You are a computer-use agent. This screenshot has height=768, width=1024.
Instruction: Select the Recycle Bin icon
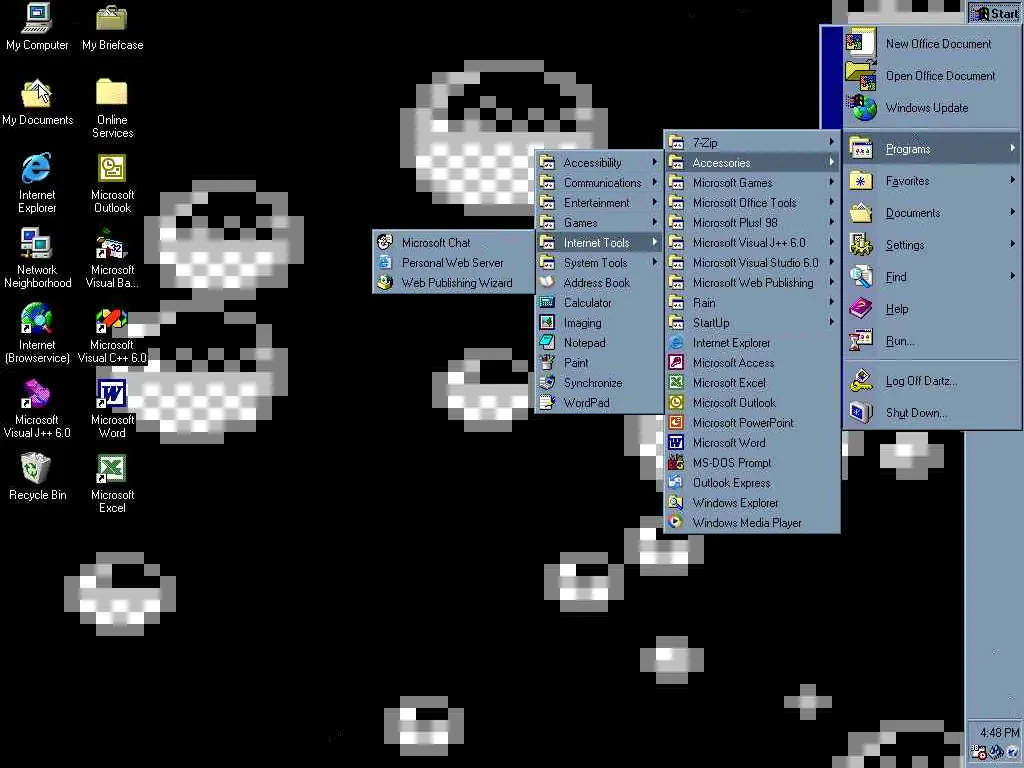(x=37, y=478)
